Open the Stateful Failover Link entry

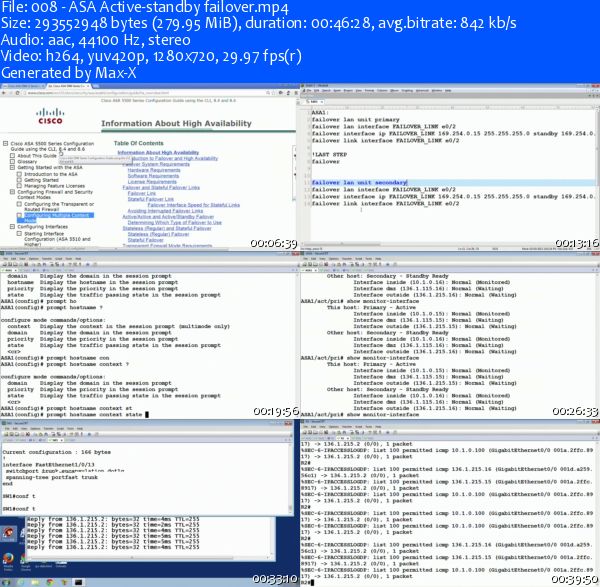(x=150, y=199)
